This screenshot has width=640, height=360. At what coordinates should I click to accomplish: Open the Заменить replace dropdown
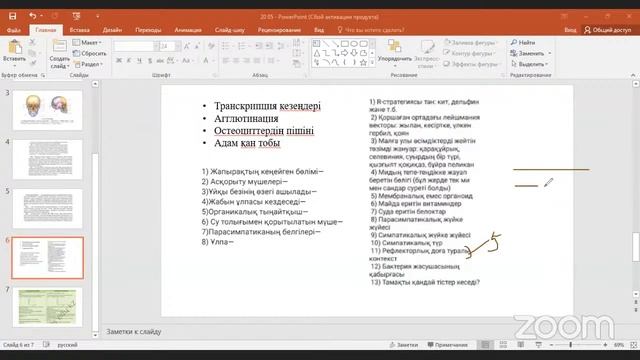click(549, 53)
